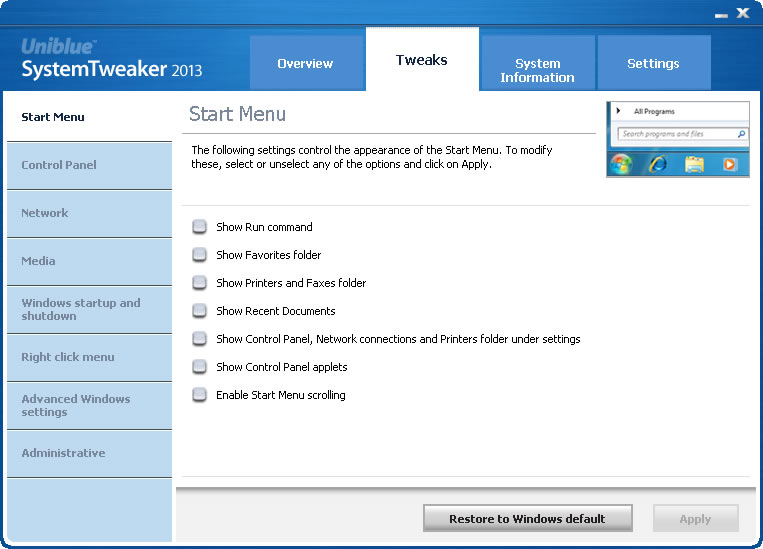Open the Network tweaks category
Viewport: 763px width, 549px height.
[x=90, y=214]
